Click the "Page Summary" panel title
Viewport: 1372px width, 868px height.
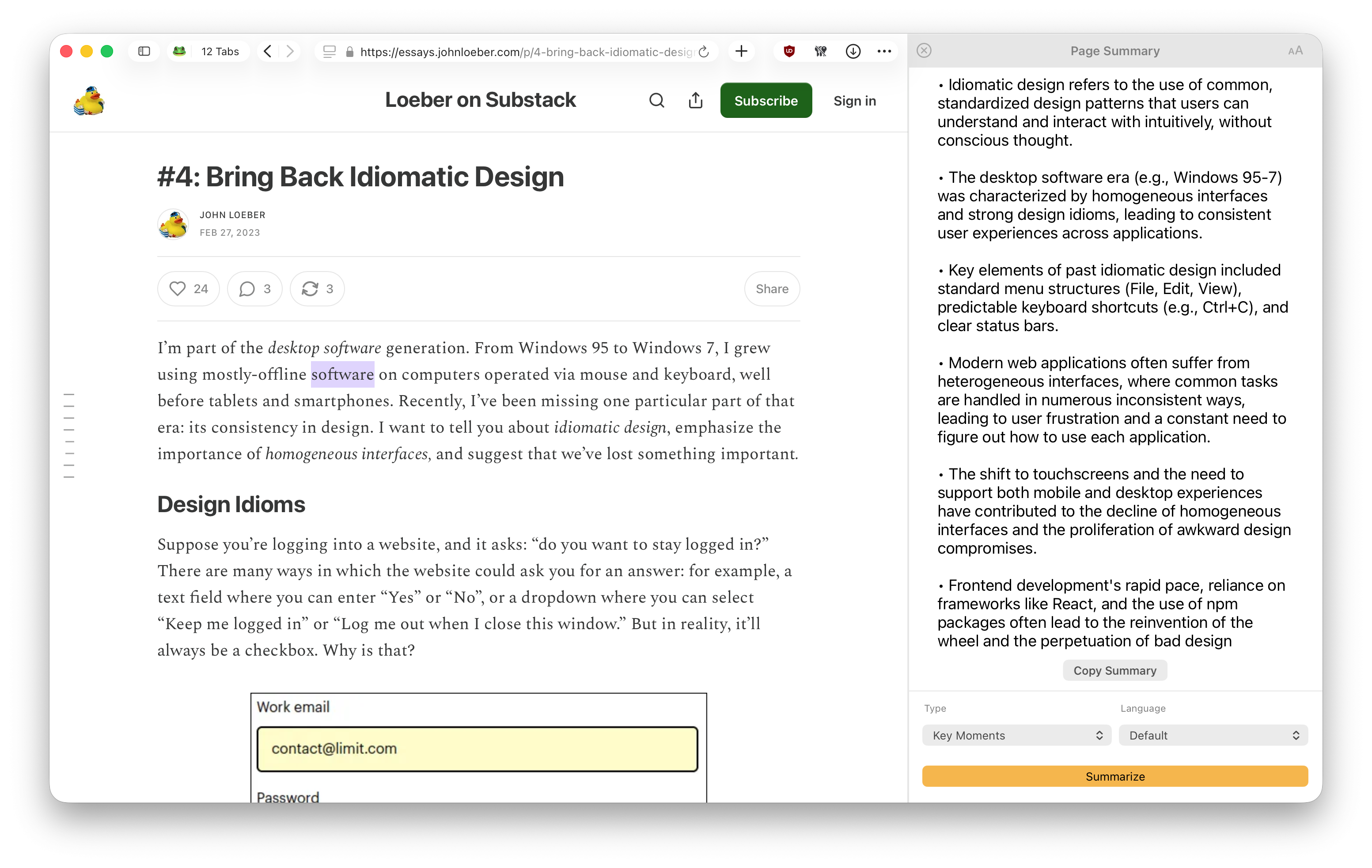(1115, 51)
